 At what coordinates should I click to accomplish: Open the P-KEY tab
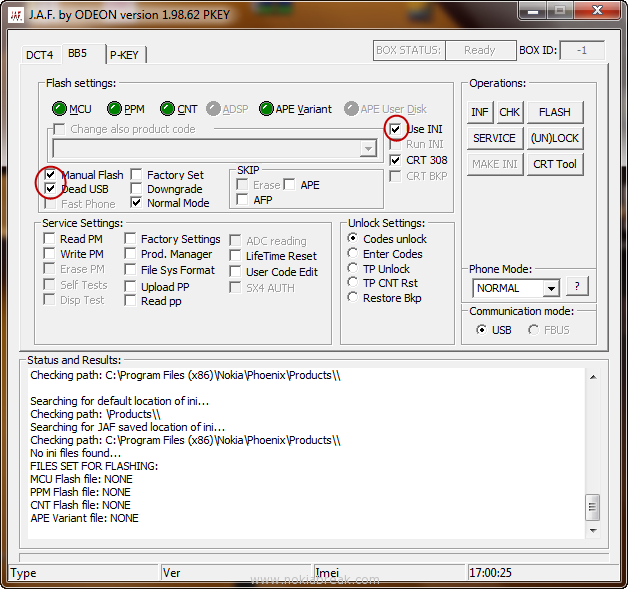(x=125, y=55)
